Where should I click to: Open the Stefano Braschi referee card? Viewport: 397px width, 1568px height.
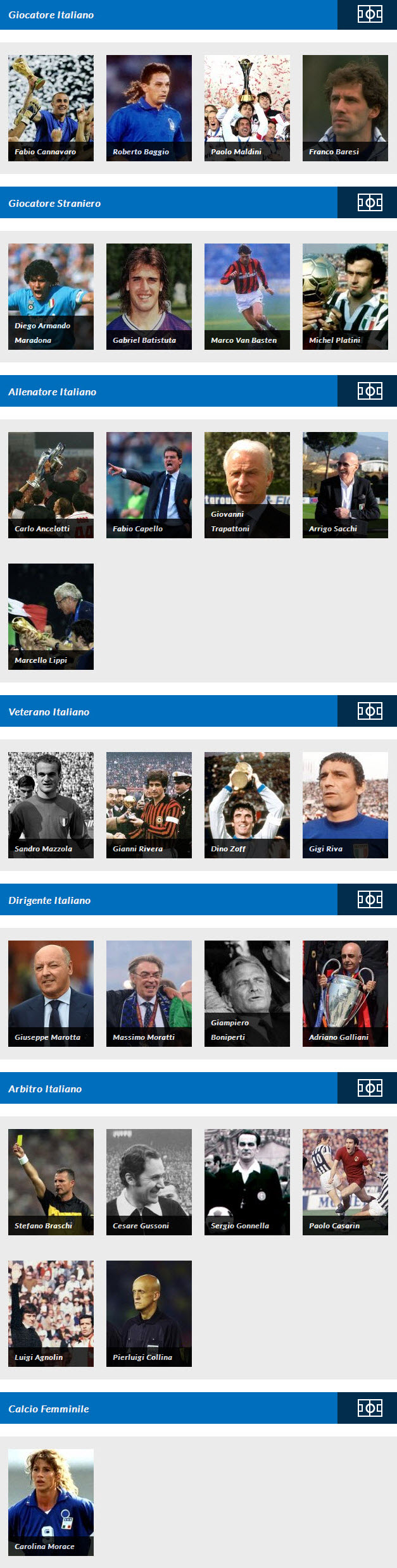pos(51,1182)
